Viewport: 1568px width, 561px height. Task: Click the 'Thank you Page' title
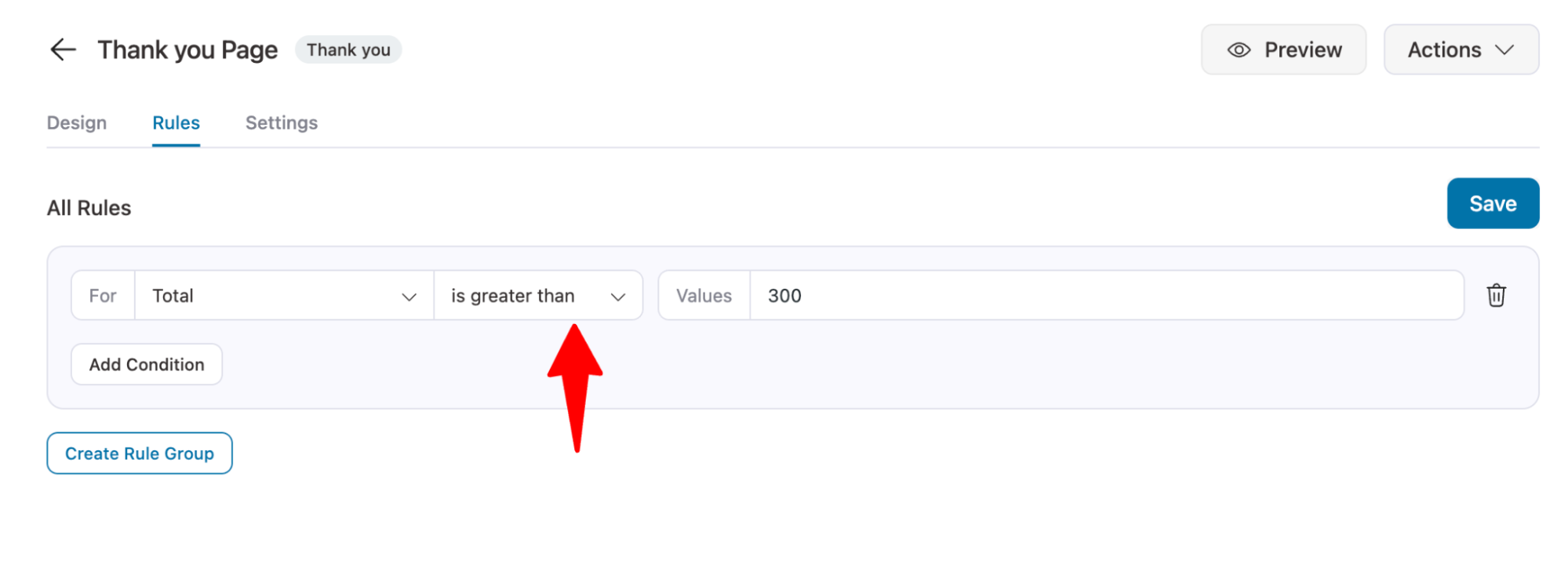click(187, 49)
